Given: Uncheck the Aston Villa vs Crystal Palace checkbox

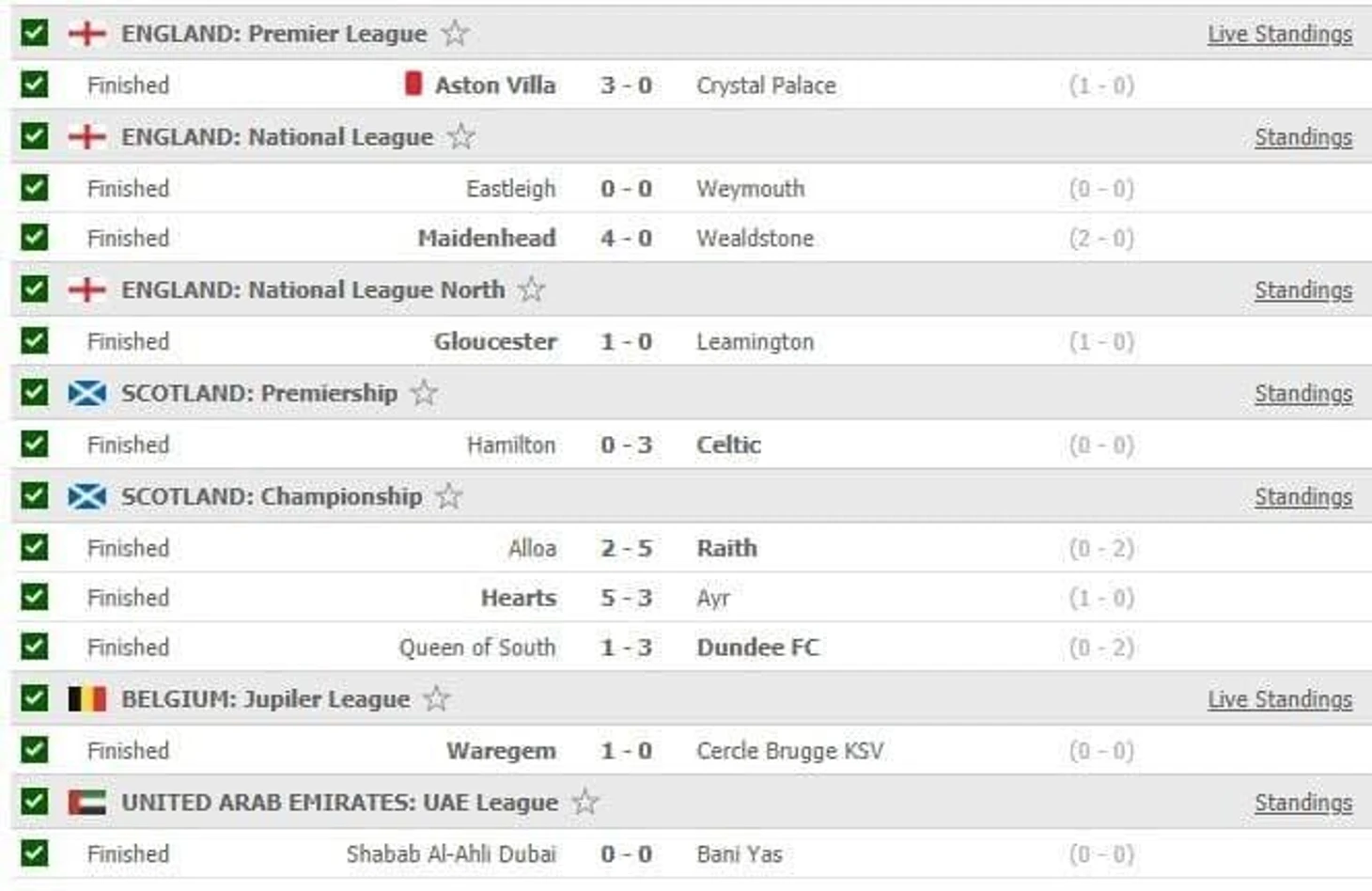Looking at the screenshot, I should (35, 85).
